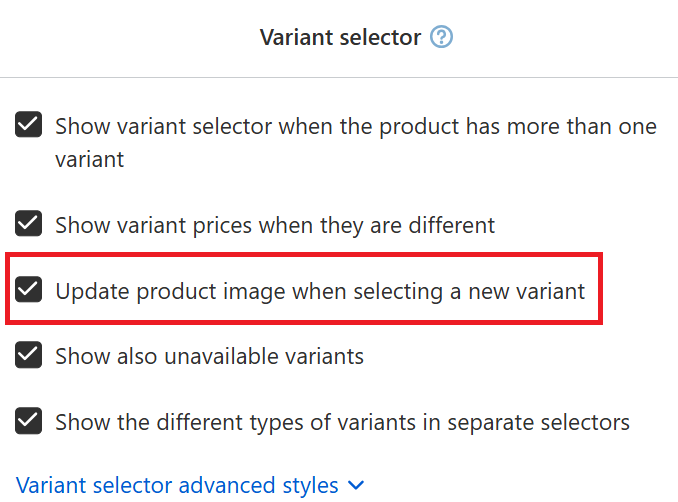Click the chevron beside Variant selector advanced styles
The height and width of the screenshot is (502, 678).
pyautogui.click(x=356, y=486)
